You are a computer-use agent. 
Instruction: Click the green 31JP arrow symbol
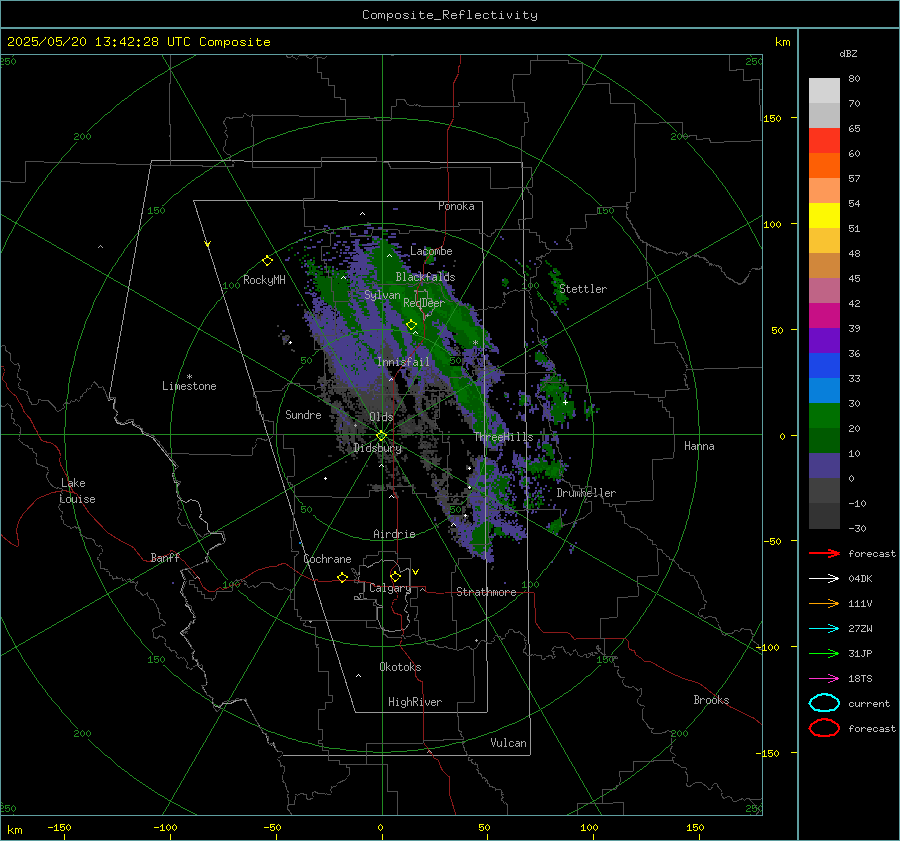click(824, 653)
